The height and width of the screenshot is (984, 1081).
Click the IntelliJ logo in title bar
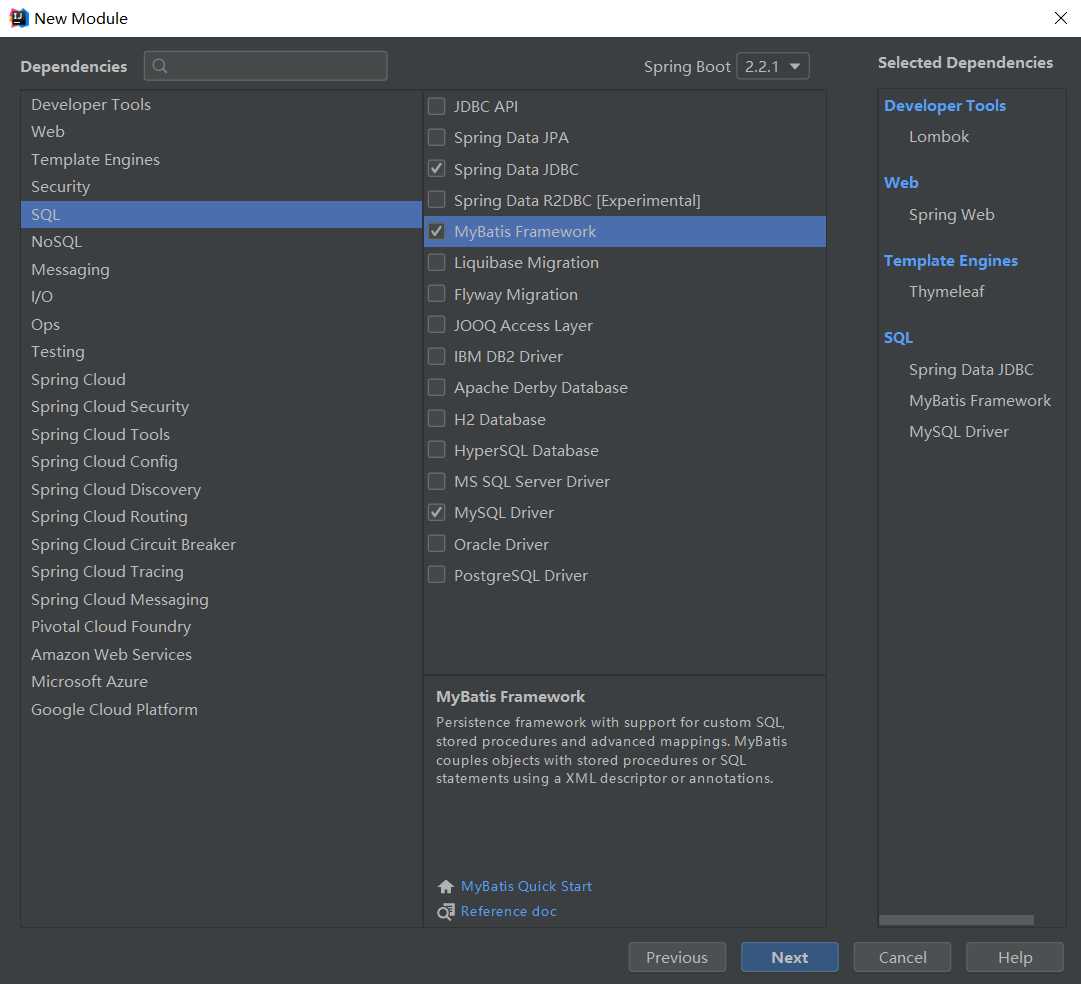18,18
